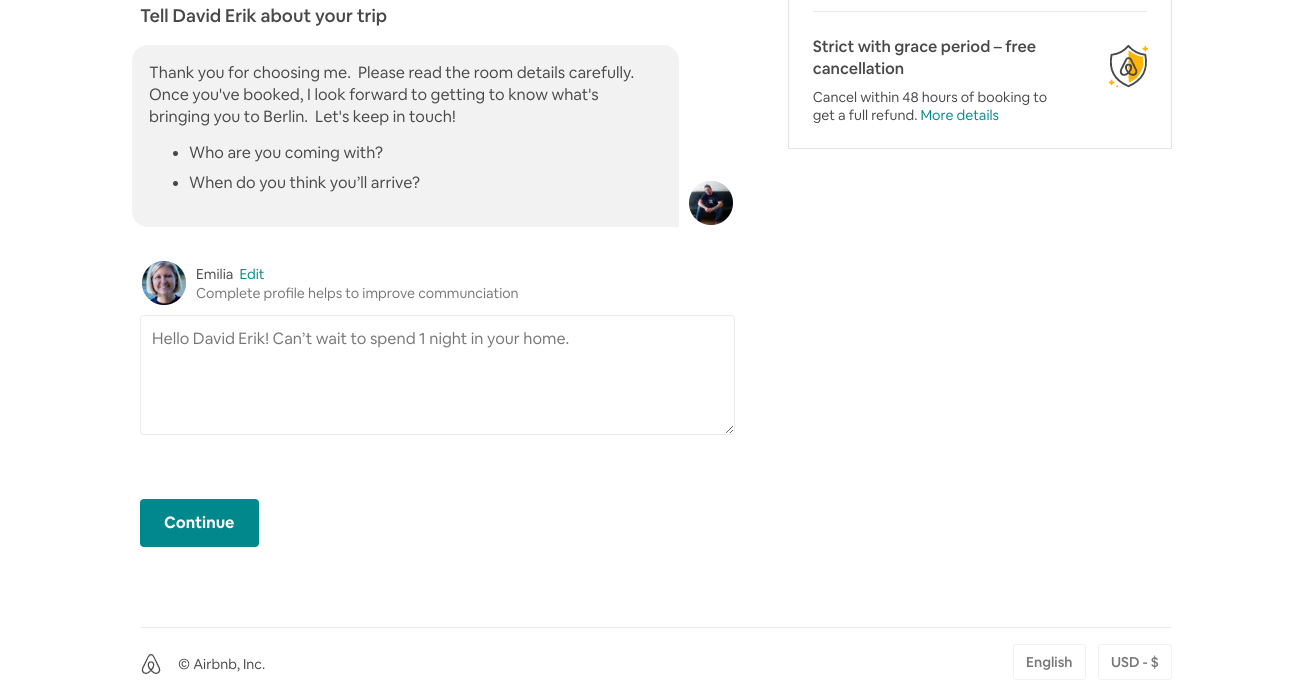
Task: Click the Edit profile link
Action: pos(252,274)
